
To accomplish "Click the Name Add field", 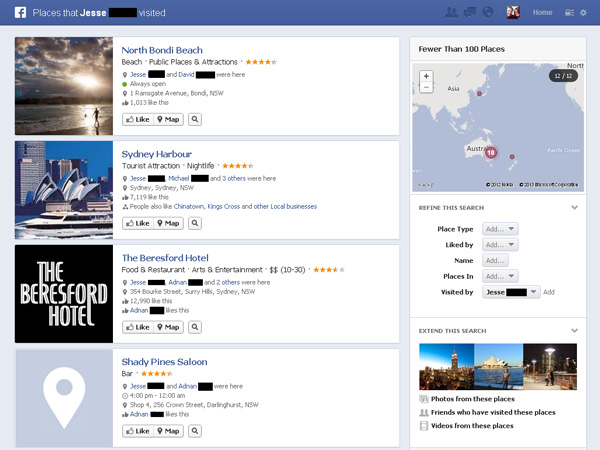I will 495,261.
